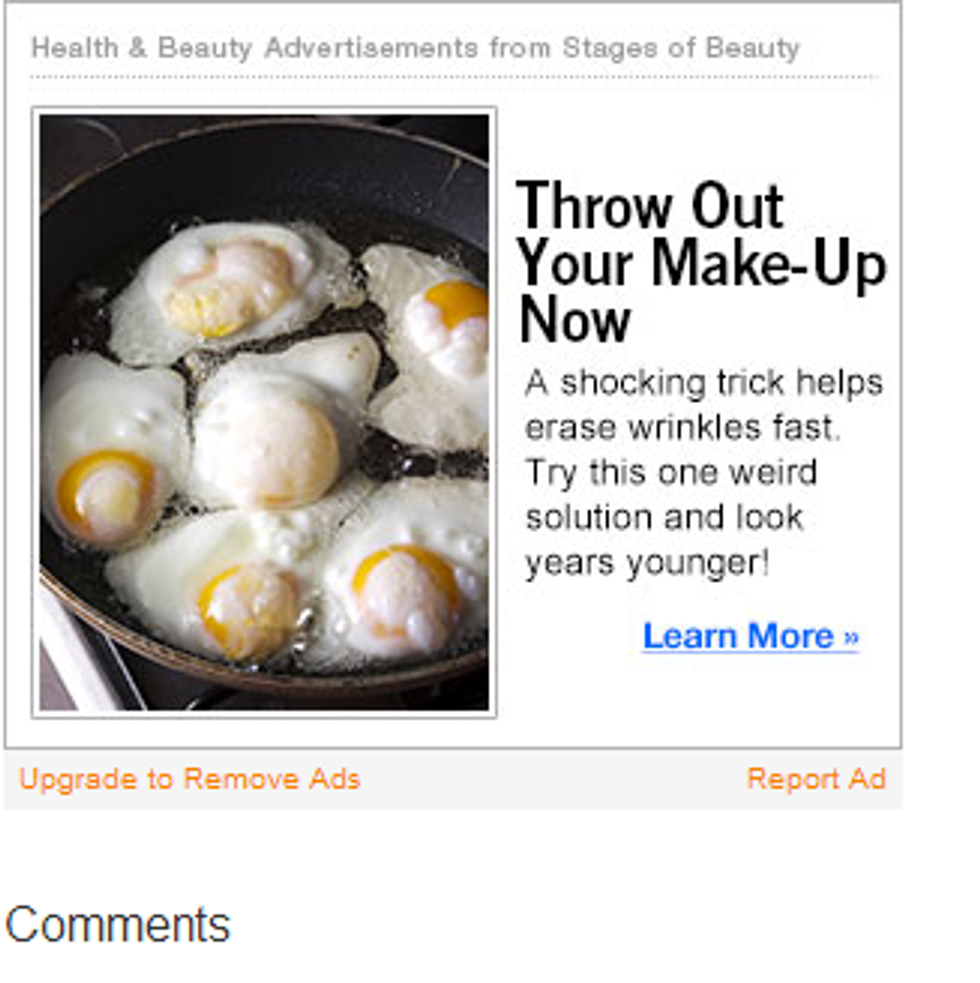The width and height of the screenshot is (980, 983).
Task: Click the "years younger!" text
Action: click(x=646, y=563)
